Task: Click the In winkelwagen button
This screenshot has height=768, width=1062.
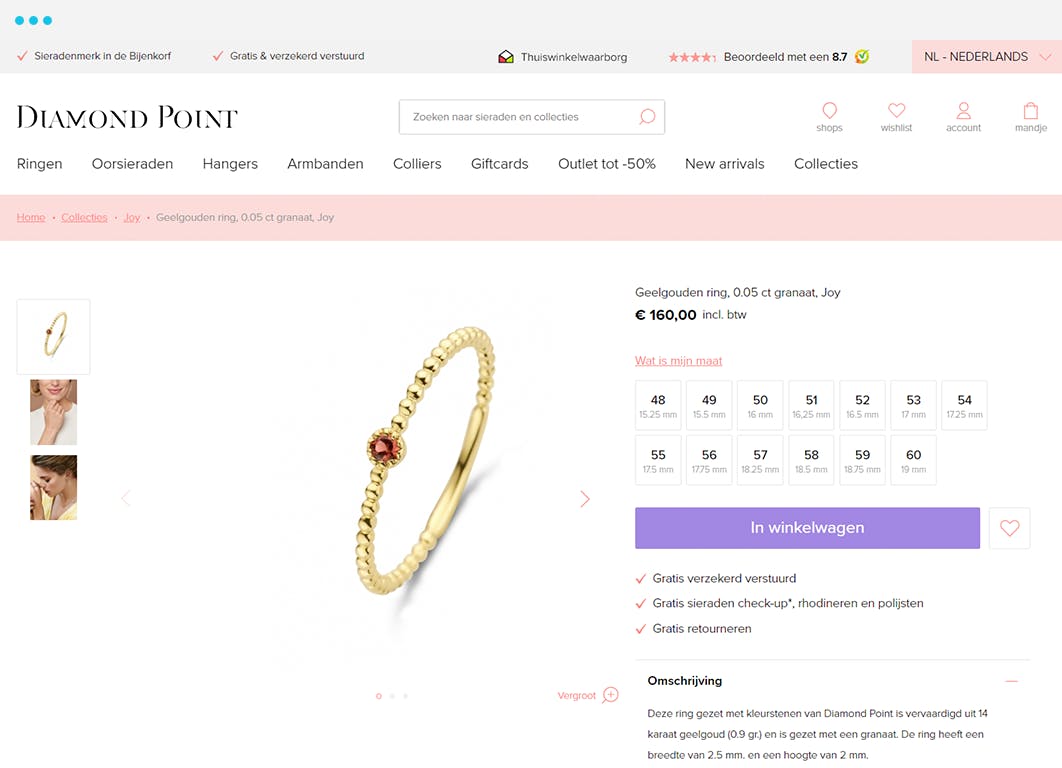Action: (807, 528)
